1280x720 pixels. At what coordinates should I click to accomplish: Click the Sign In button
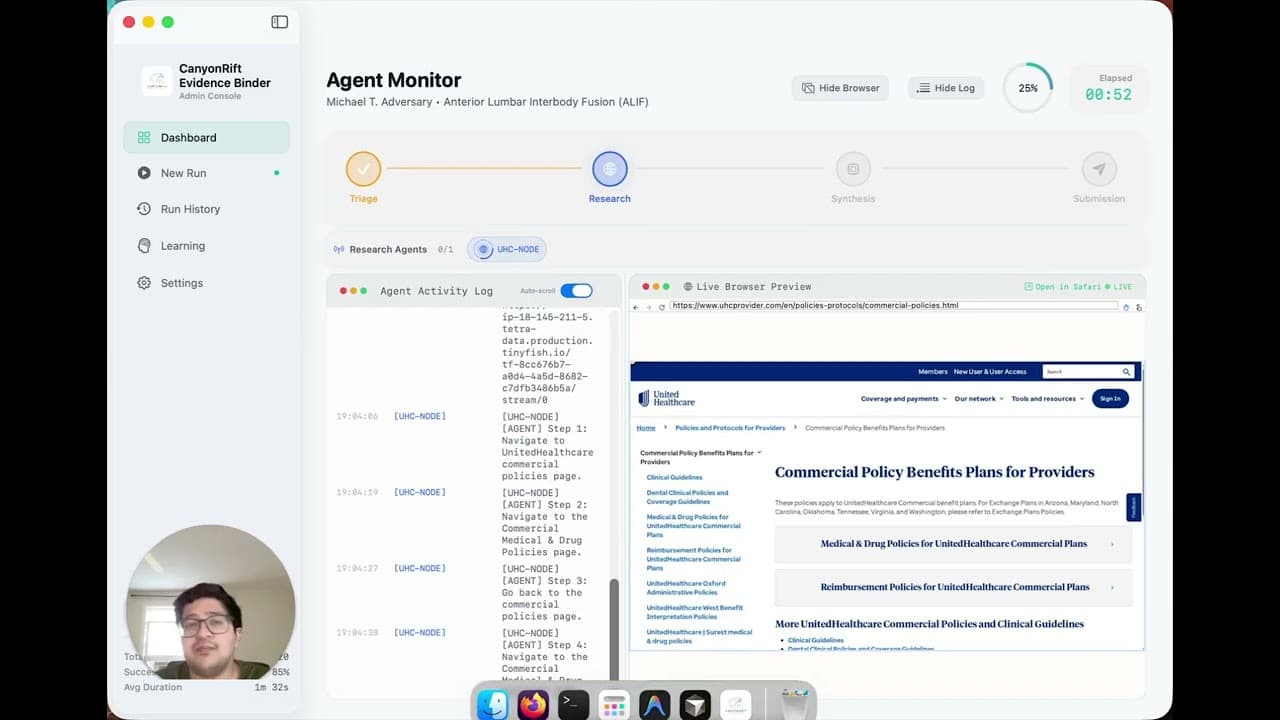click(1110, 399)
